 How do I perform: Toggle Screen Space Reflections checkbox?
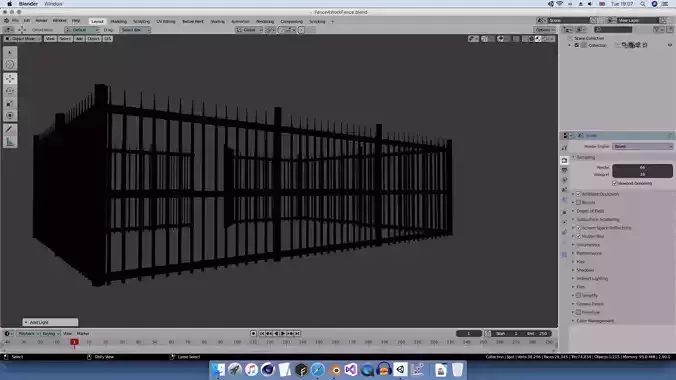pos(579,228)
